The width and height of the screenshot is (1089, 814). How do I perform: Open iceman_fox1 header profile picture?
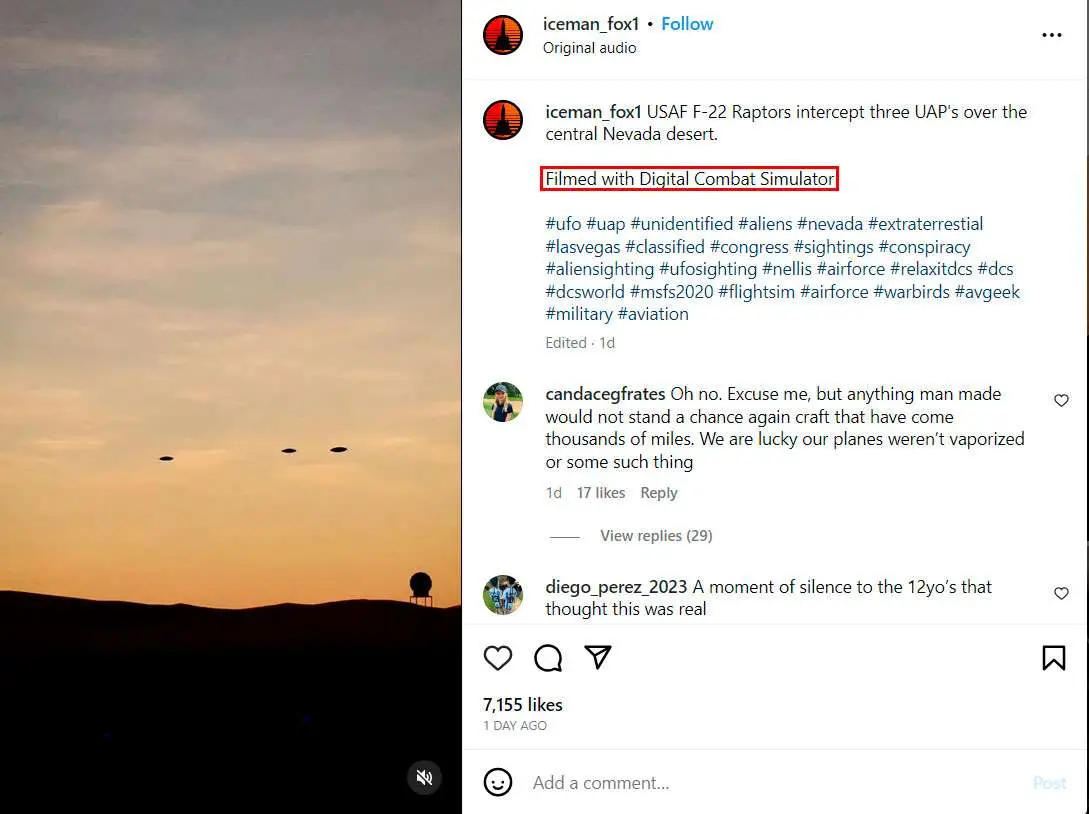(503, 35)
